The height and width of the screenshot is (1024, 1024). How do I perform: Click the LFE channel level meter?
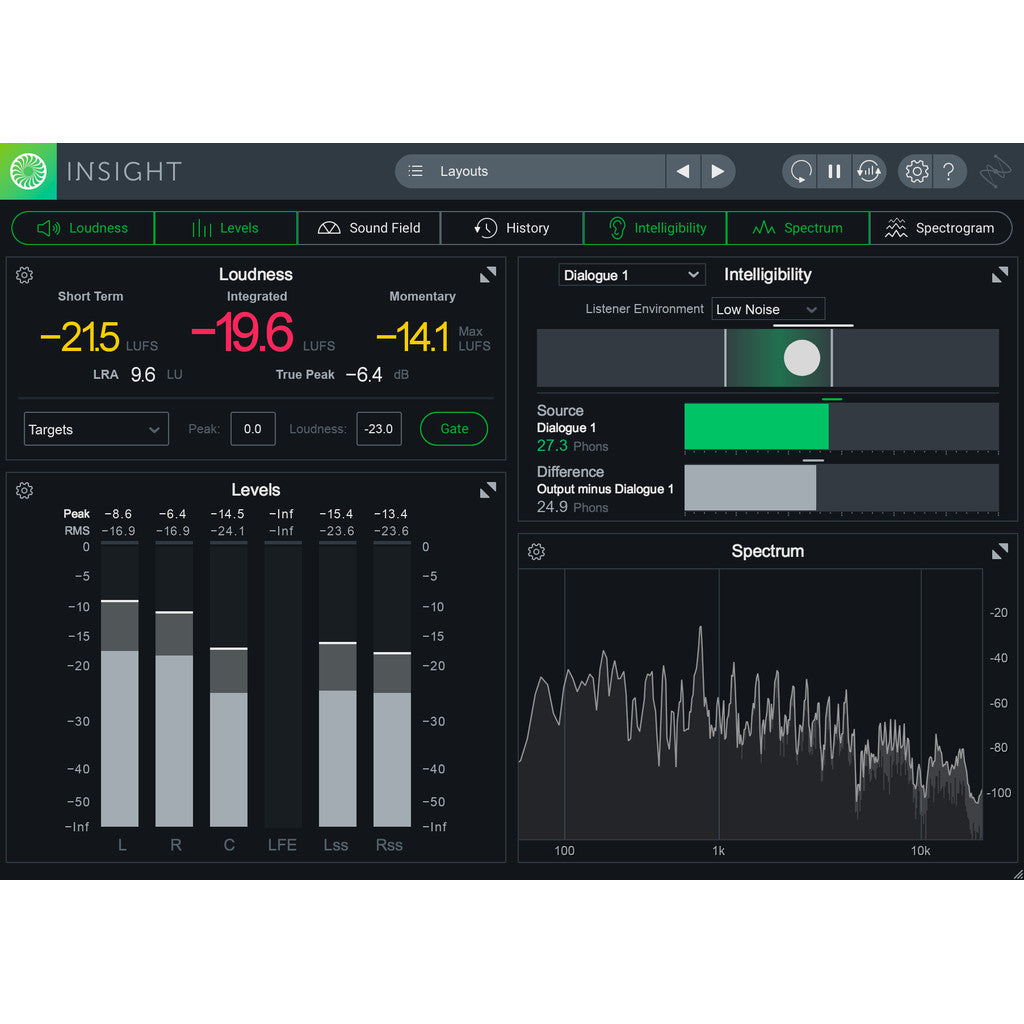click(x=283, y=684)
